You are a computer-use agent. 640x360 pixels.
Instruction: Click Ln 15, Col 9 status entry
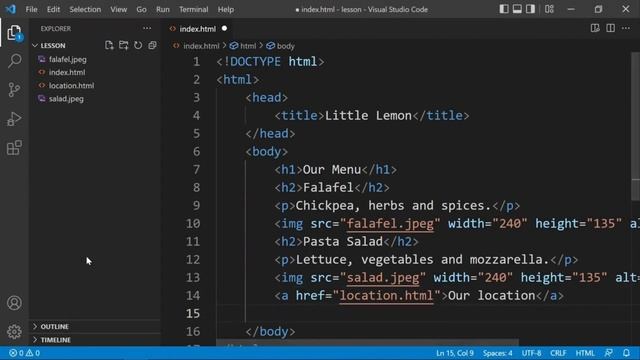coord(455,353)
